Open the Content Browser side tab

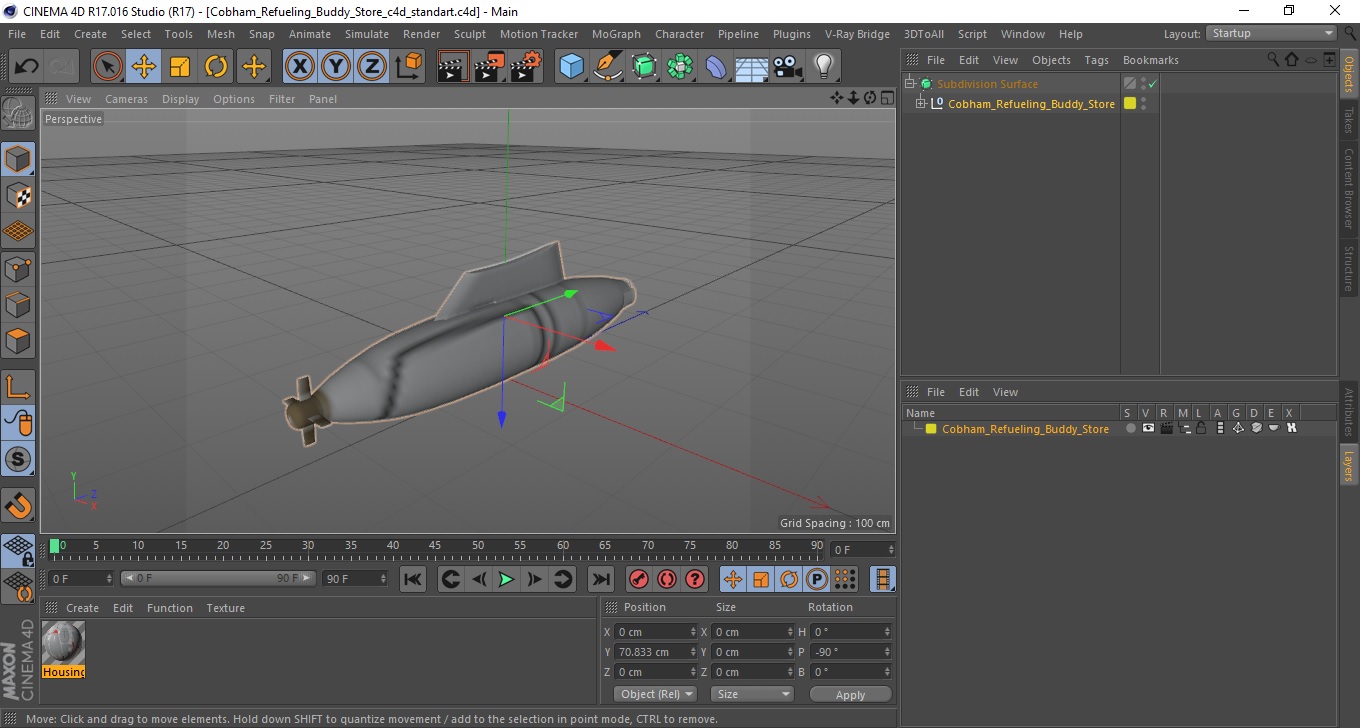coord(1349,189)
